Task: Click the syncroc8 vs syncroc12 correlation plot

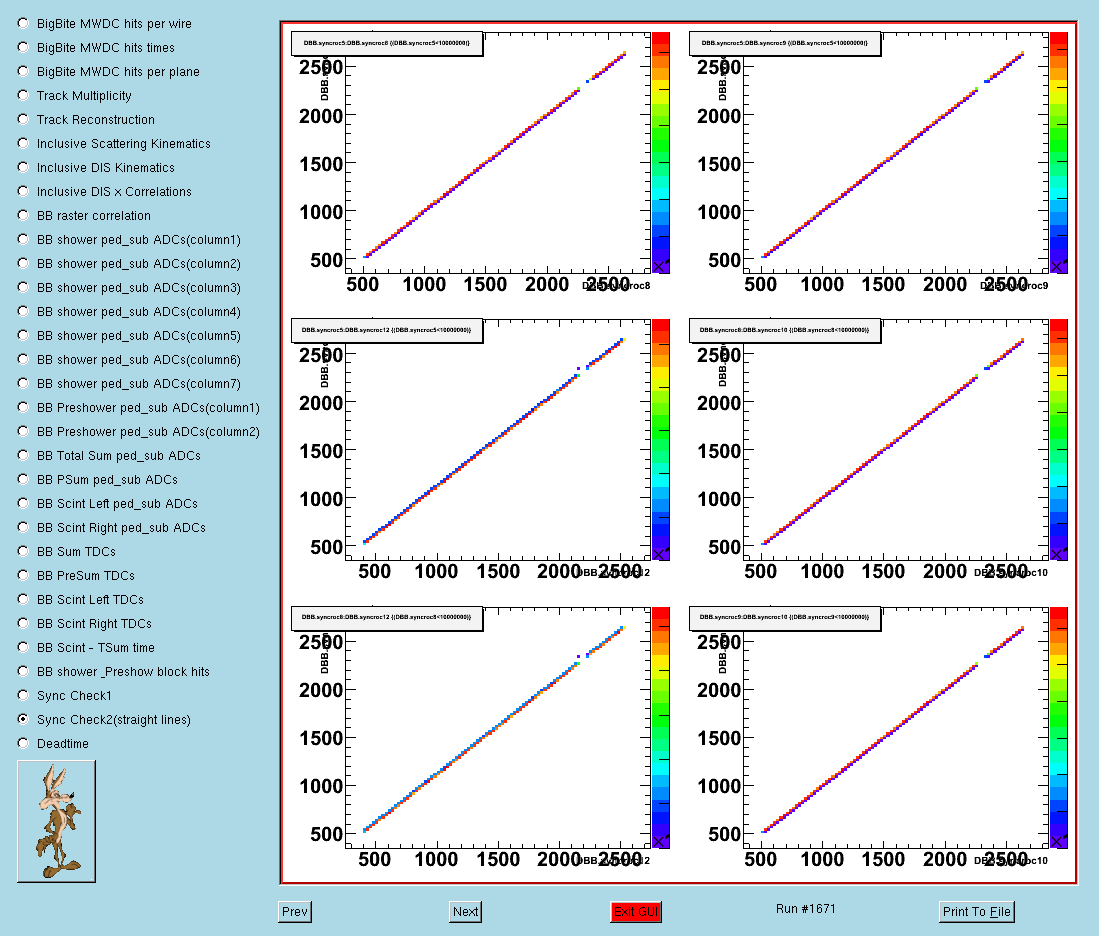Action: tap(498, 728)
